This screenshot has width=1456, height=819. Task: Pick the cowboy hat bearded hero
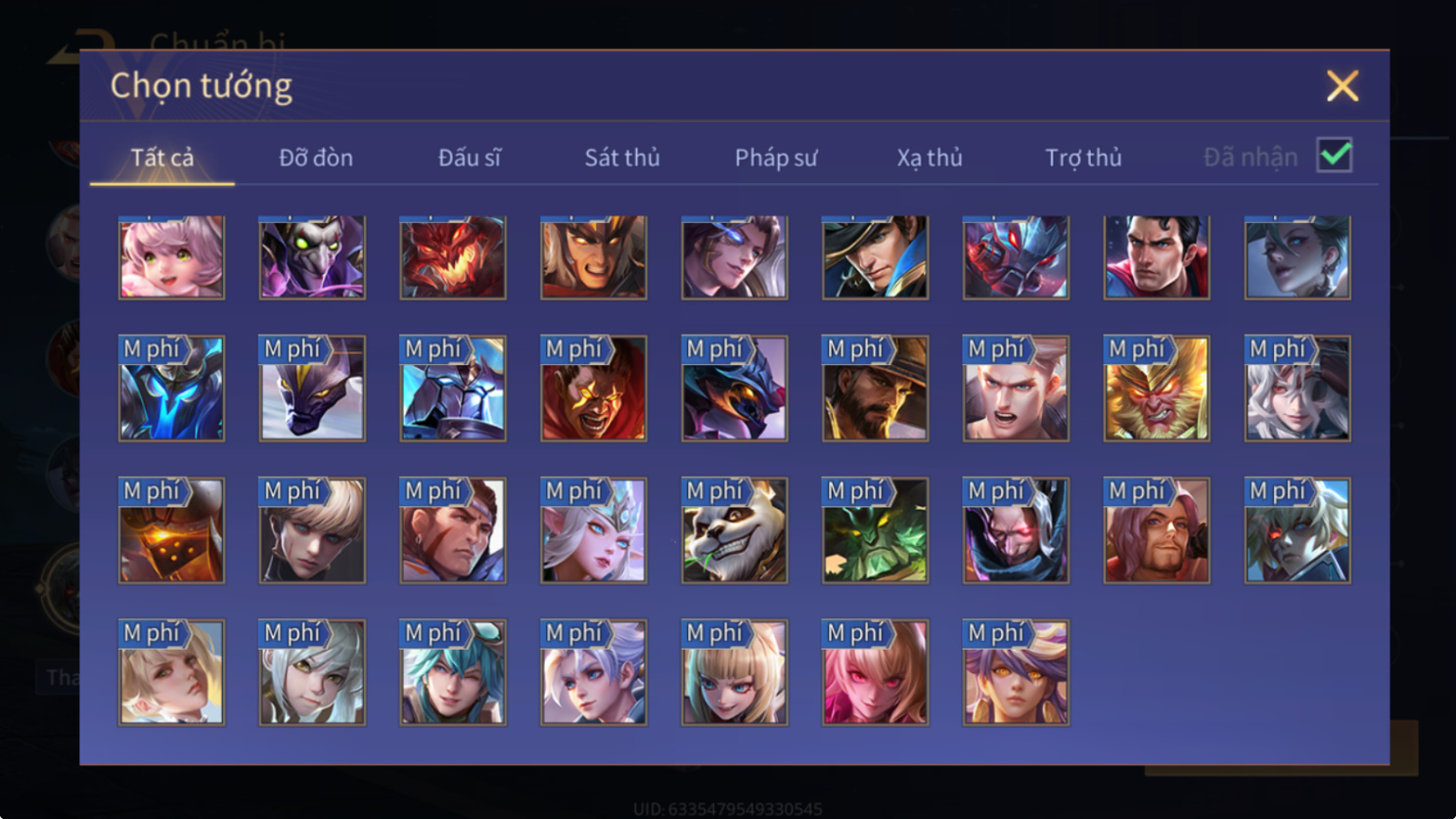click(x=875, y=388)
